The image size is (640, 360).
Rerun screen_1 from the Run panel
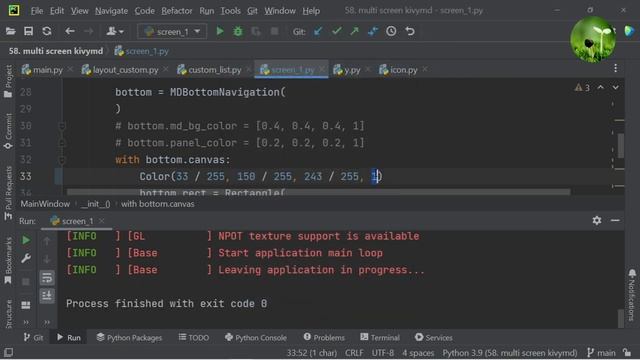click(x=26, y=240)
